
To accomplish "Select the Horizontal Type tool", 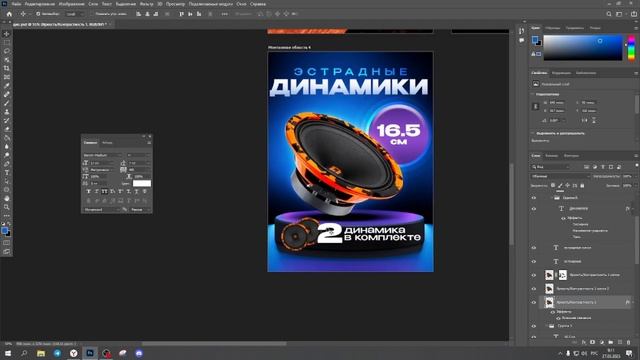I will tap(7, 172).
